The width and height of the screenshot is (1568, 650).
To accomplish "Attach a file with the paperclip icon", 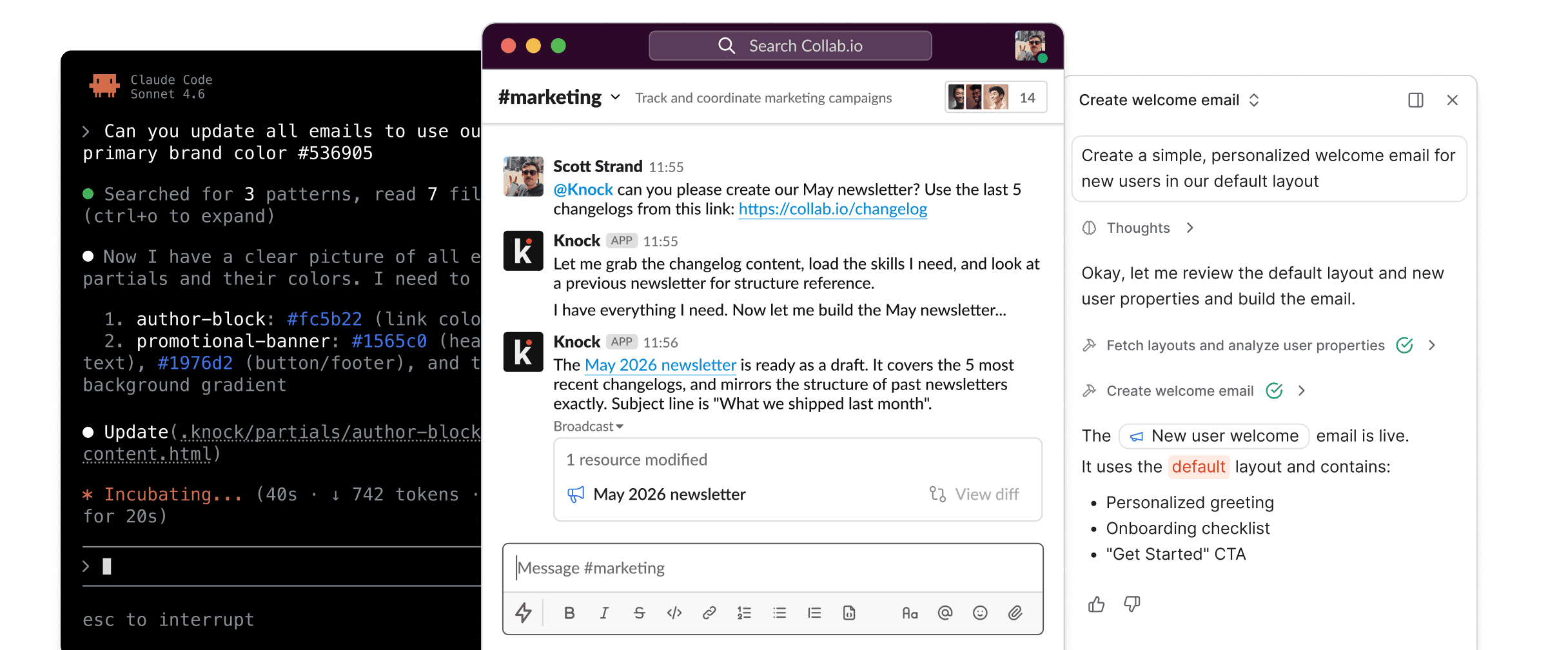I will point(1015,613).
